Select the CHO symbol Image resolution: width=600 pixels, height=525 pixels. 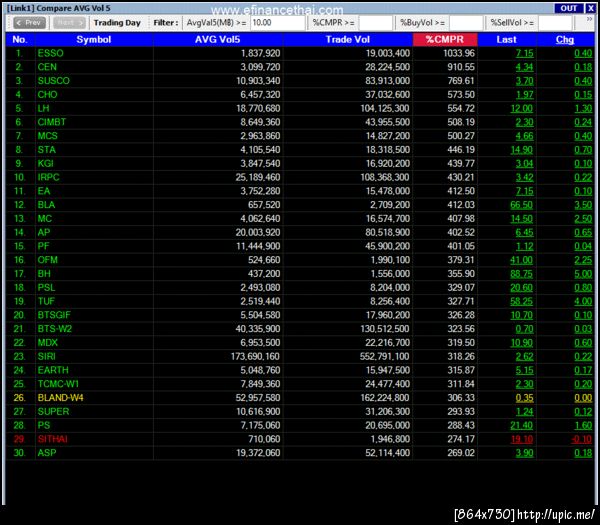click(47, 95)
